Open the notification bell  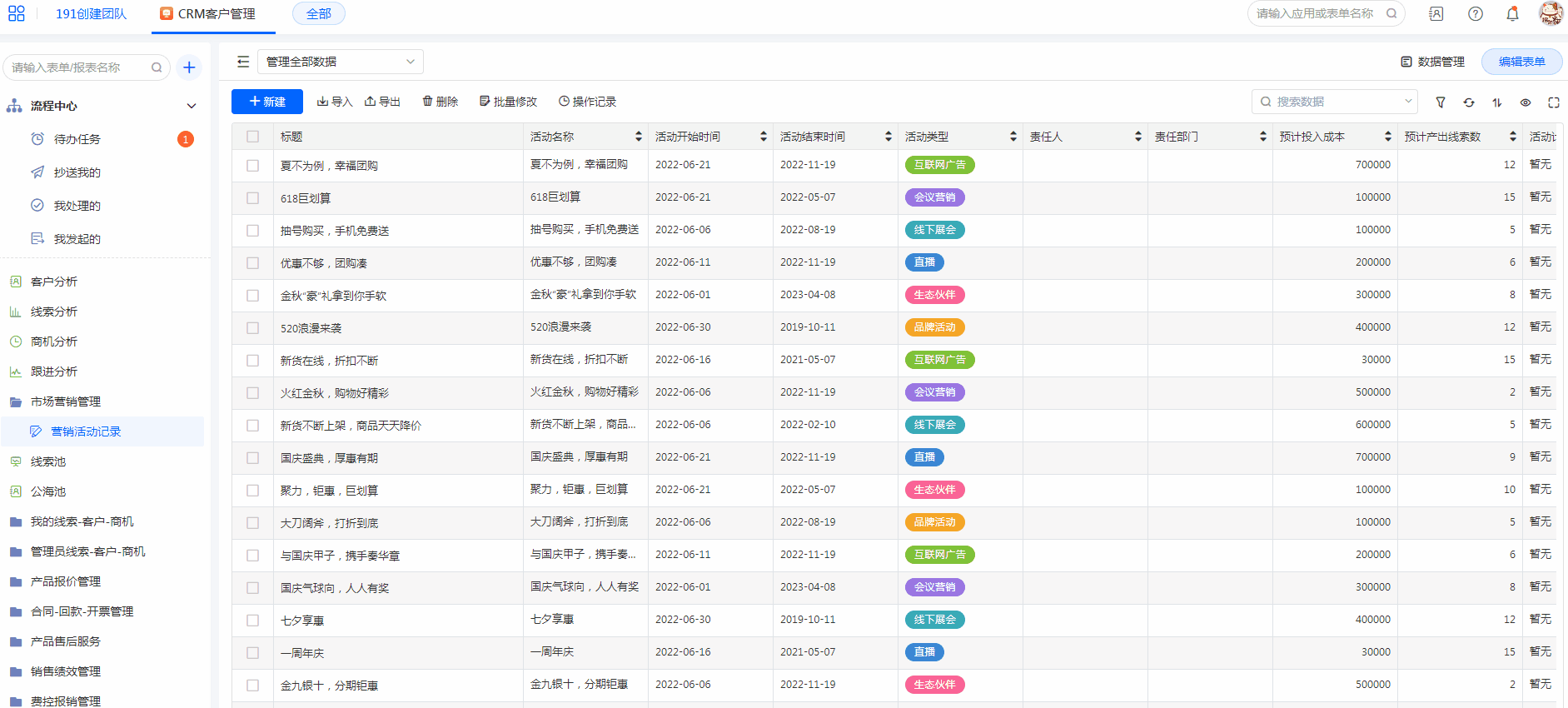pos(1513,14)
